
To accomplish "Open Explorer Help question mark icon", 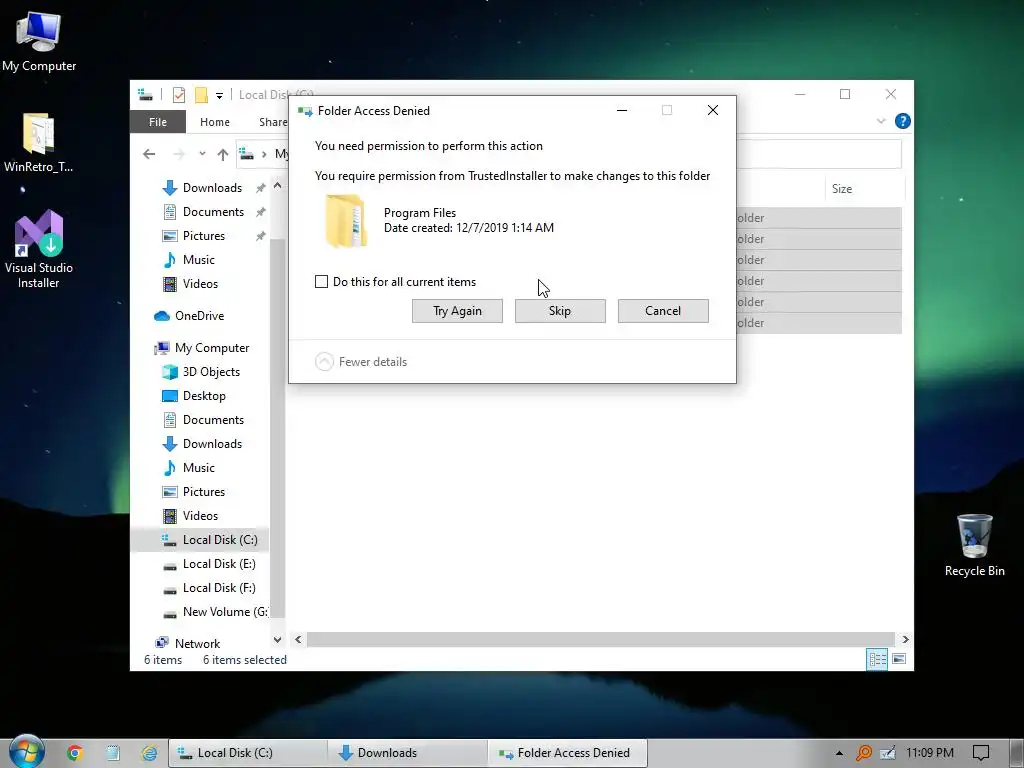I will pyautogui.click(x=903, y=121).
